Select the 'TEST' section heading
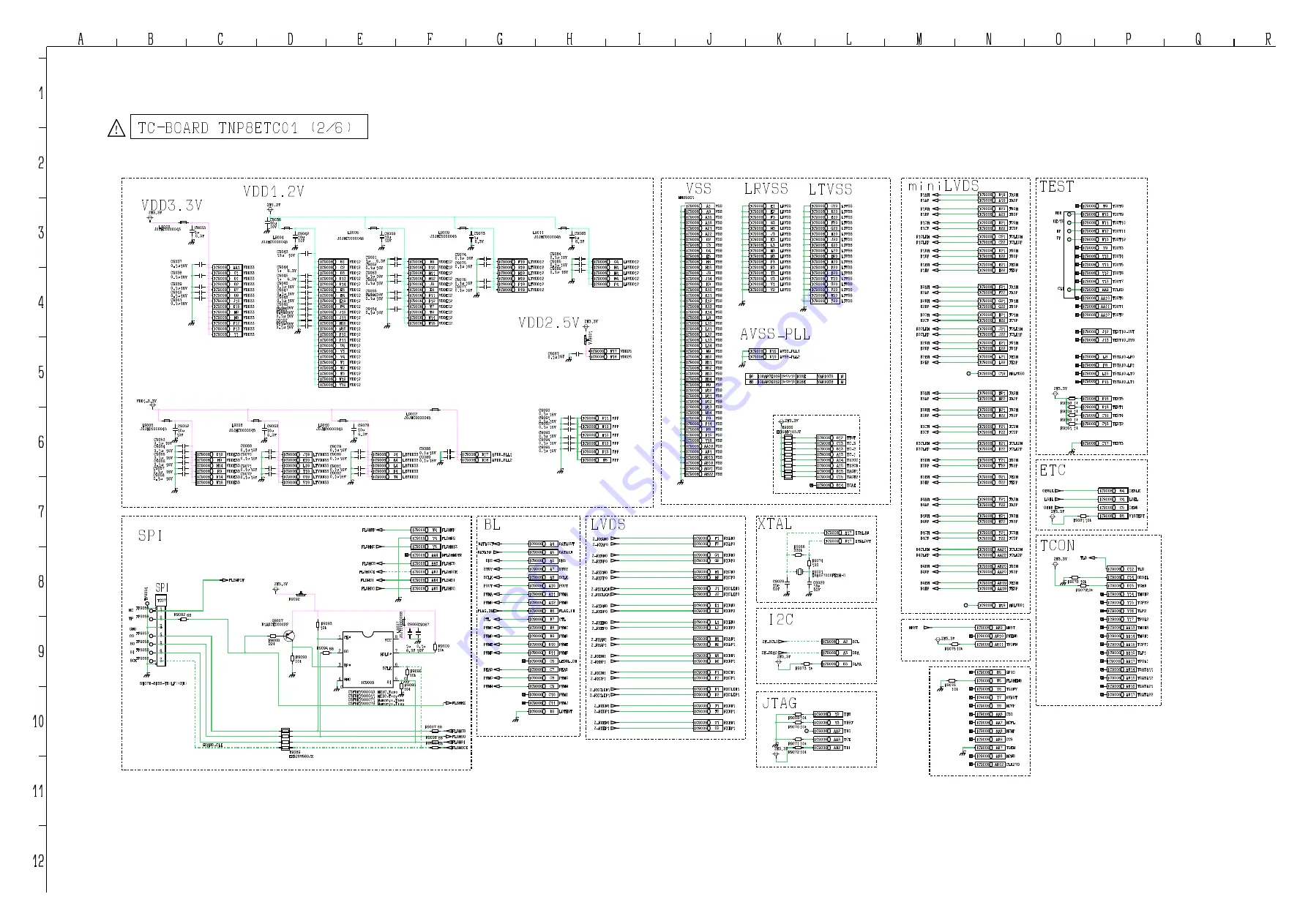The height and width of the screenshot is (924, 1308). [1057, 187]
